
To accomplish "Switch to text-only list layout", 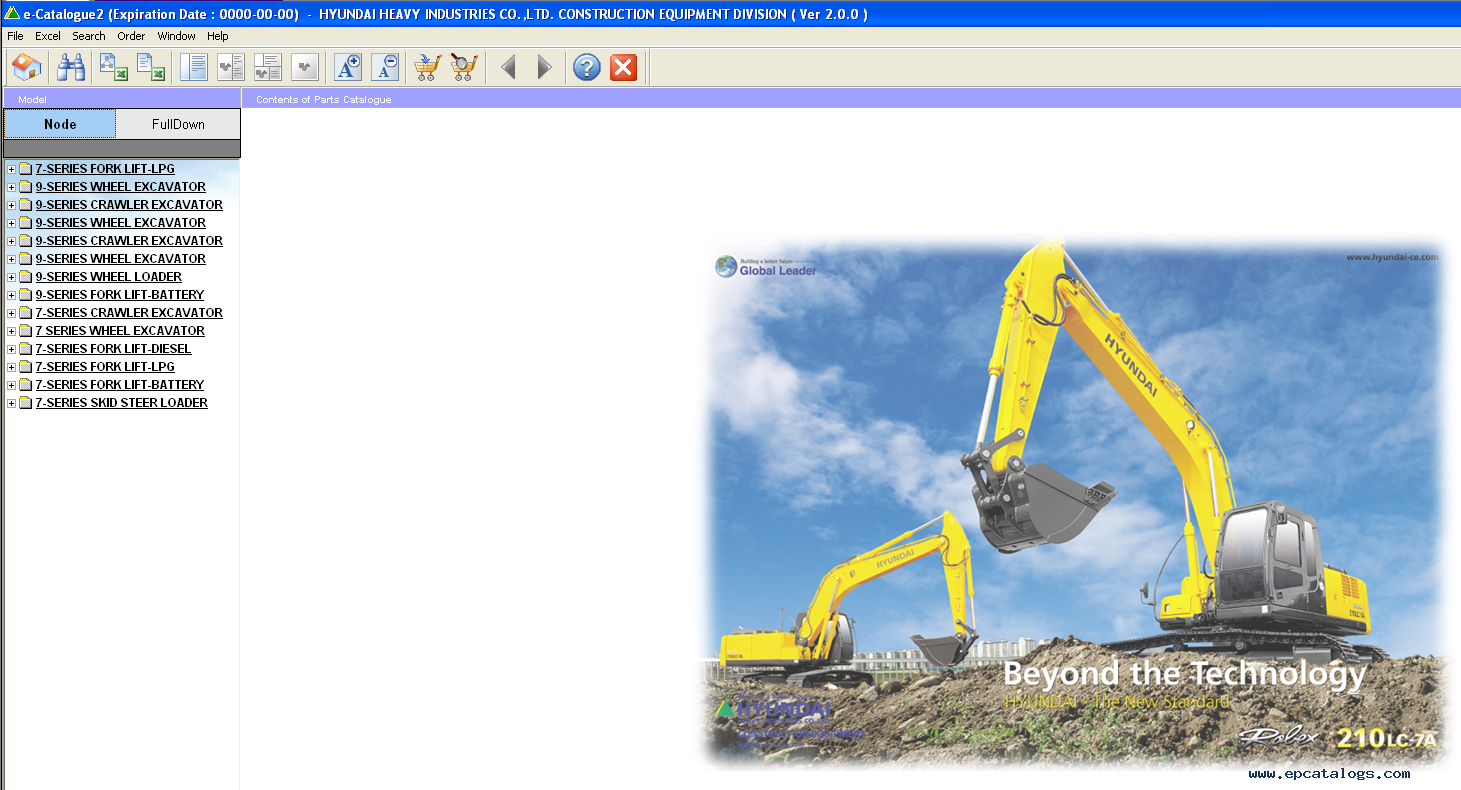I will (x=194, y=68).
